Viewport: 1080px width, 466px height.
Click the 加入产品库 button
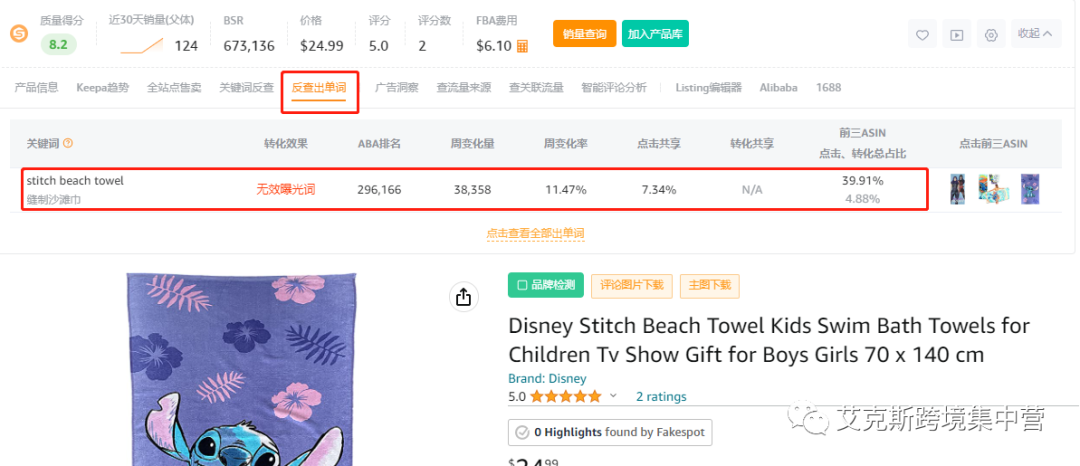tap(655, 34)
